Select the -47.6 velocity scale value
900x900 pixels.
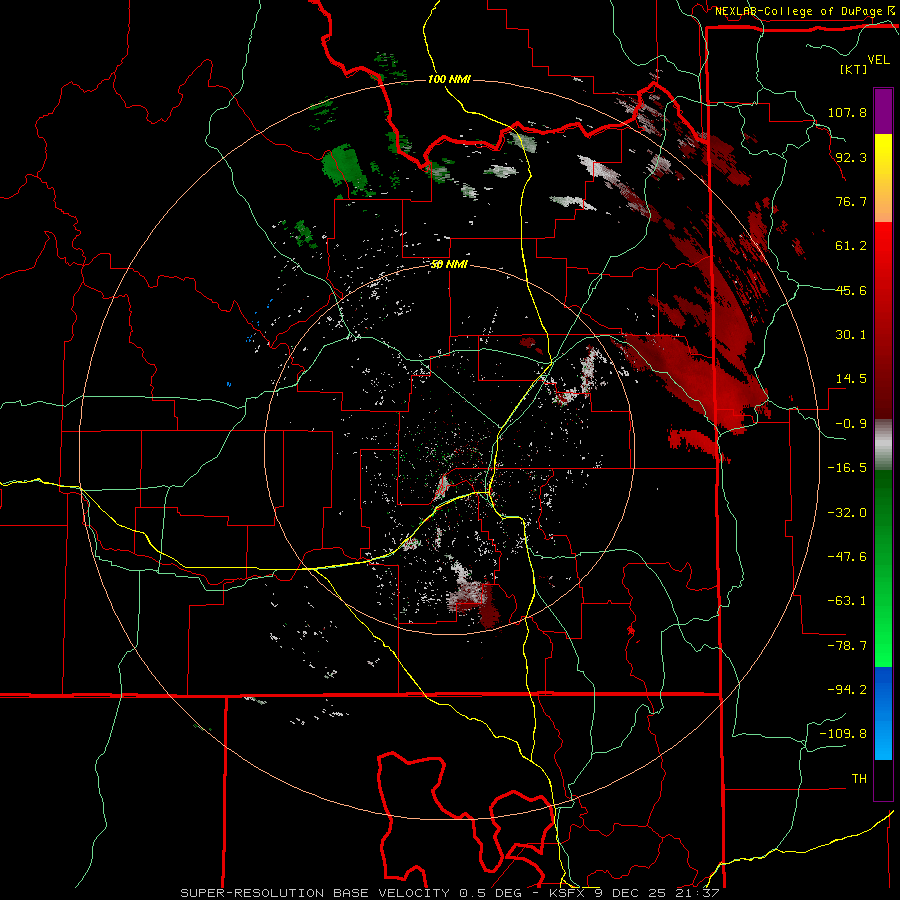pyautogui.click(x=847, y=556)
